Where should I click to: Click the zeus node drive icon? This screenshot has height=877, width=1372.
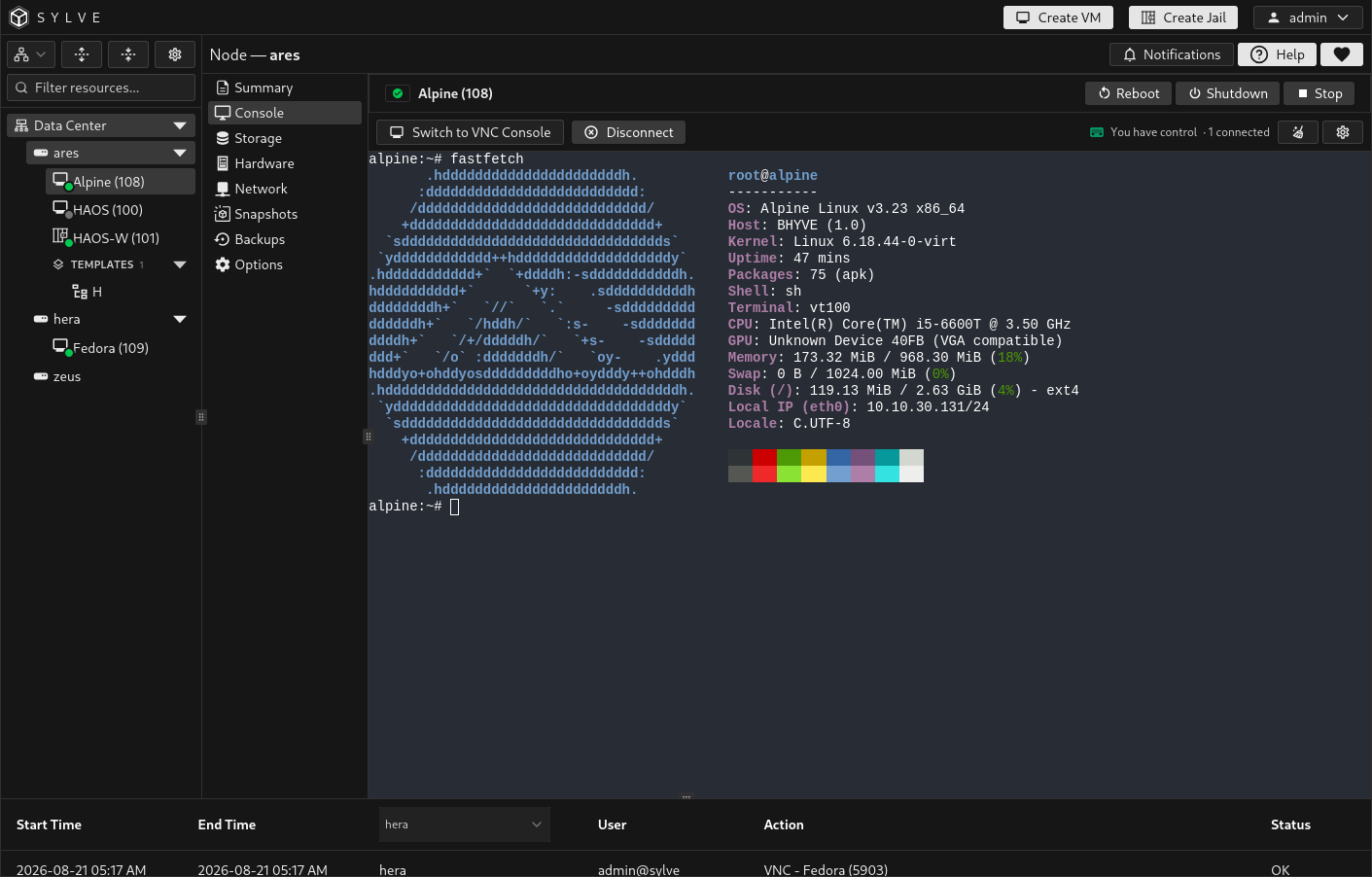click(x=41, y=376)
